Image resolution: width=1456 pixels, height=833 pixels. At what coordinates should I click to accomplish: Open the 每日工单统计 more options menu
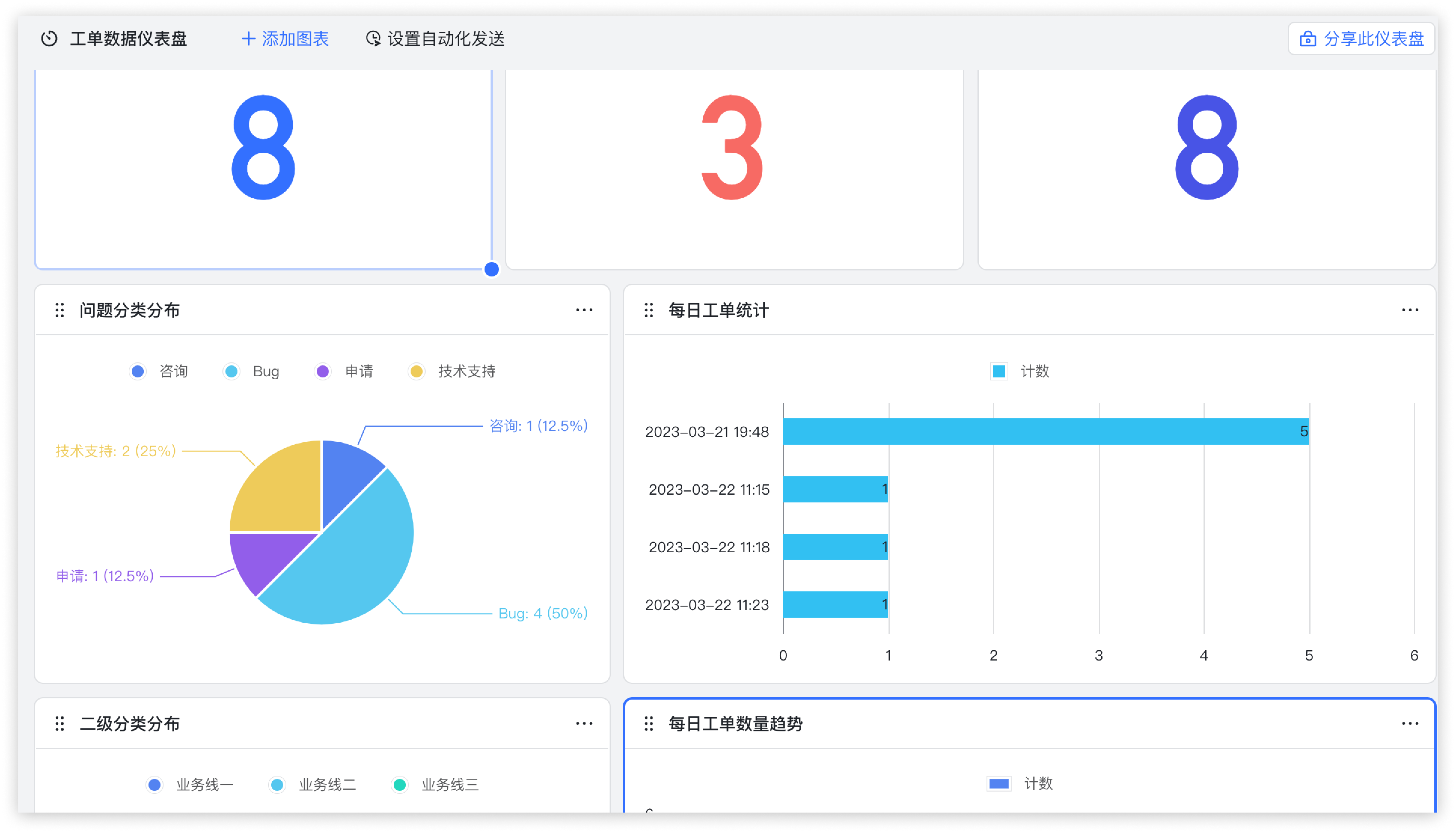1410,310
